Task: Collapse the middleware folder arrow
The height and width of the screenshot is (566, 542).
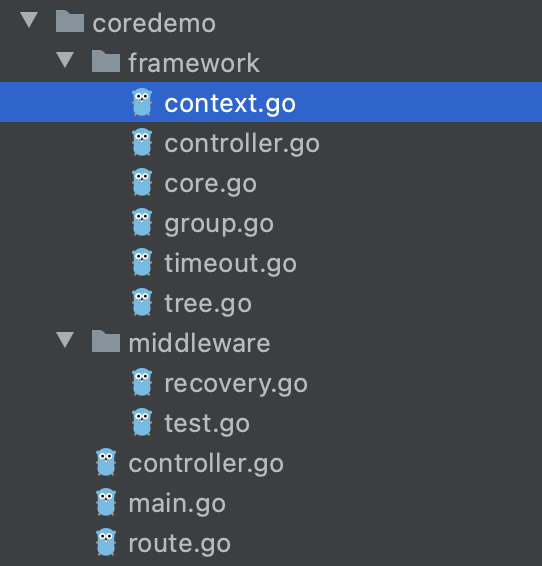Action: pos(65,340)
